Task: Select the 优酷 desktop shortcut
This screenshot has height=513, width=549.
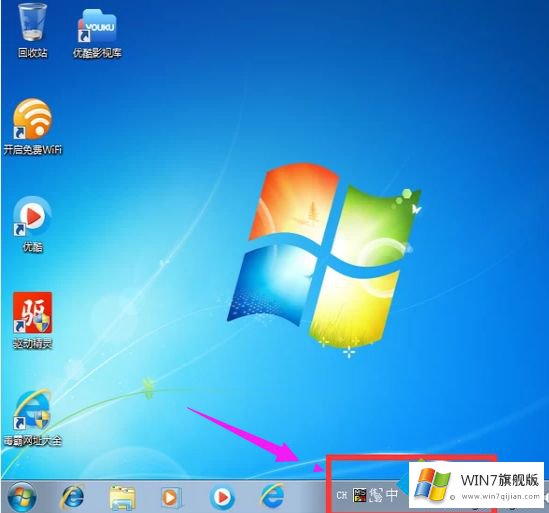Action: pyautogui.click(x=33, y=224)
